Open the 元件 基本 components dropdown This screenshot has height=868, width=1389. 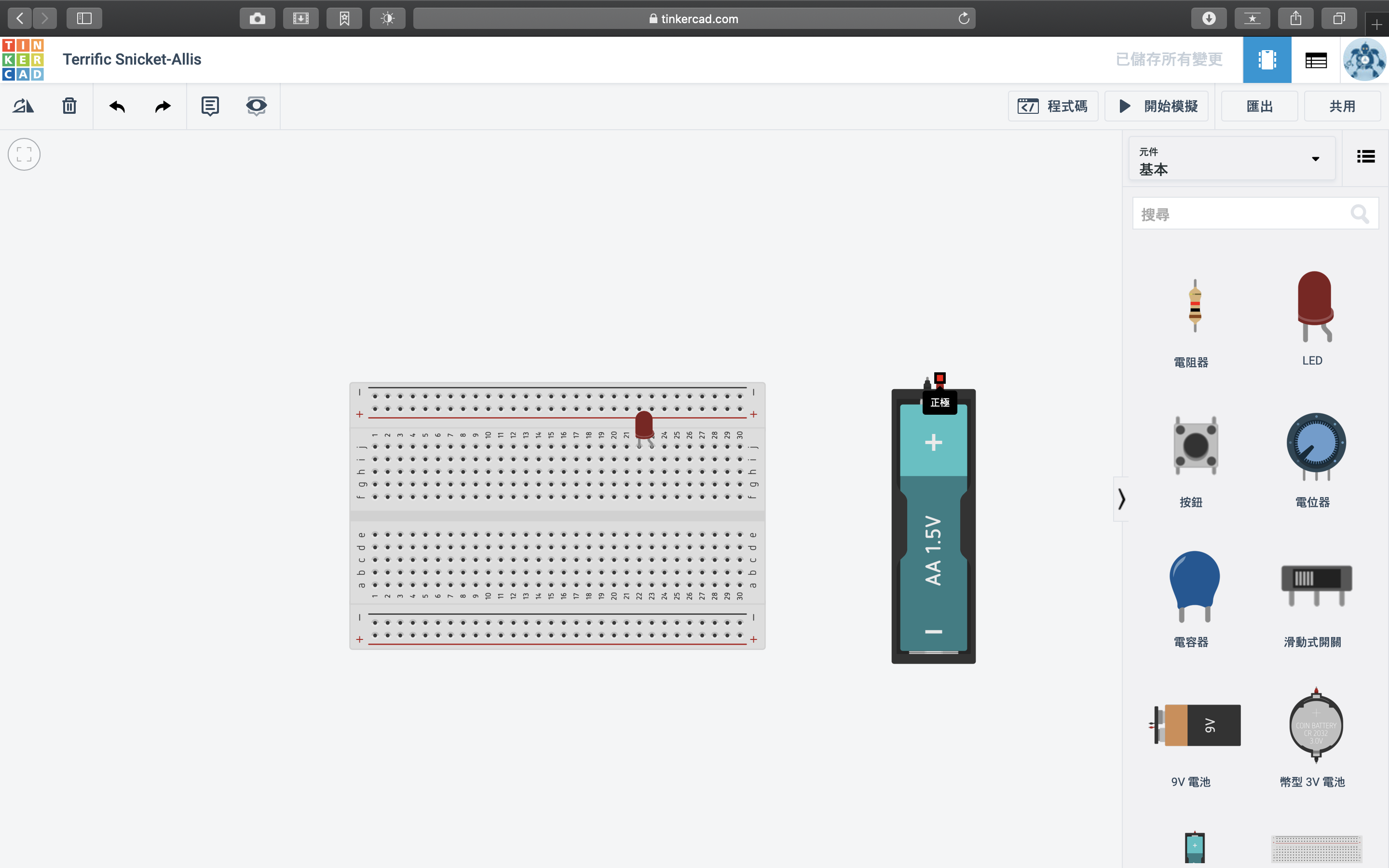tap(1231, 160)
